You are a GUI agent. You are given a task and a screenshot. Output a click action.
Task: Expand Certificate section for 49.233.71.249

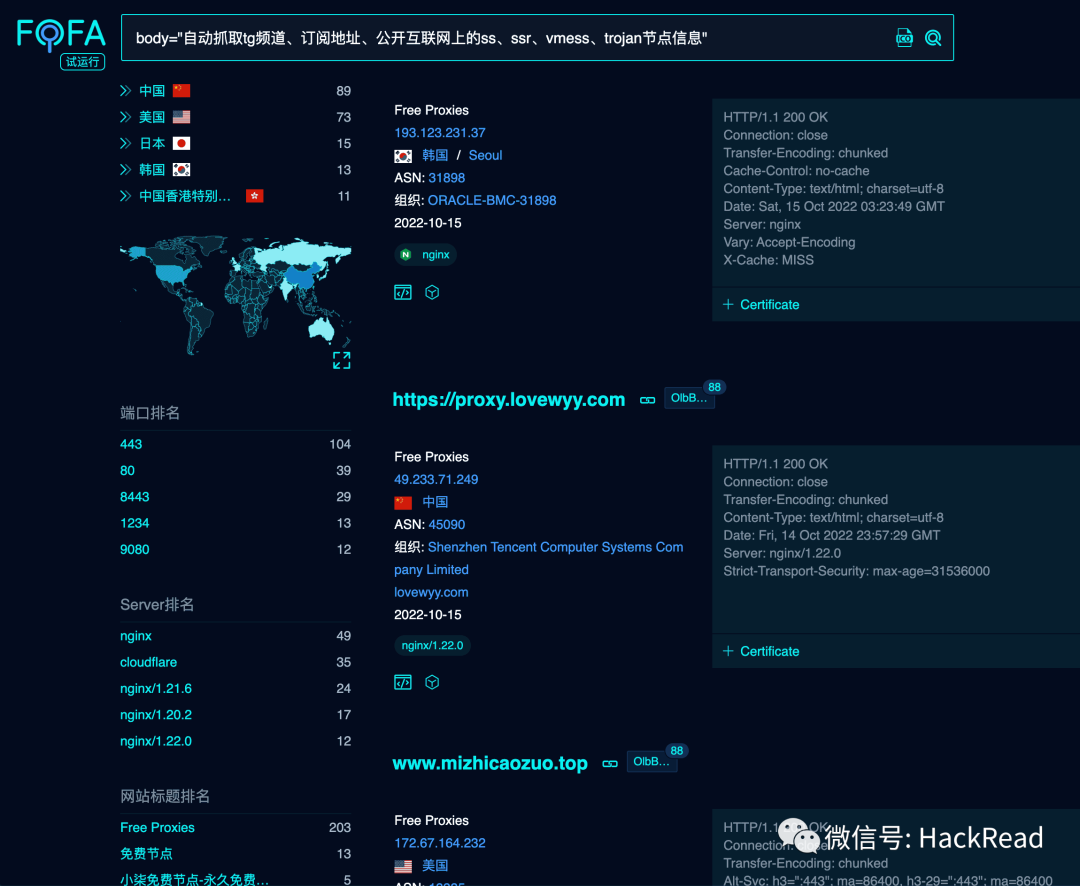tap(761, 651)
